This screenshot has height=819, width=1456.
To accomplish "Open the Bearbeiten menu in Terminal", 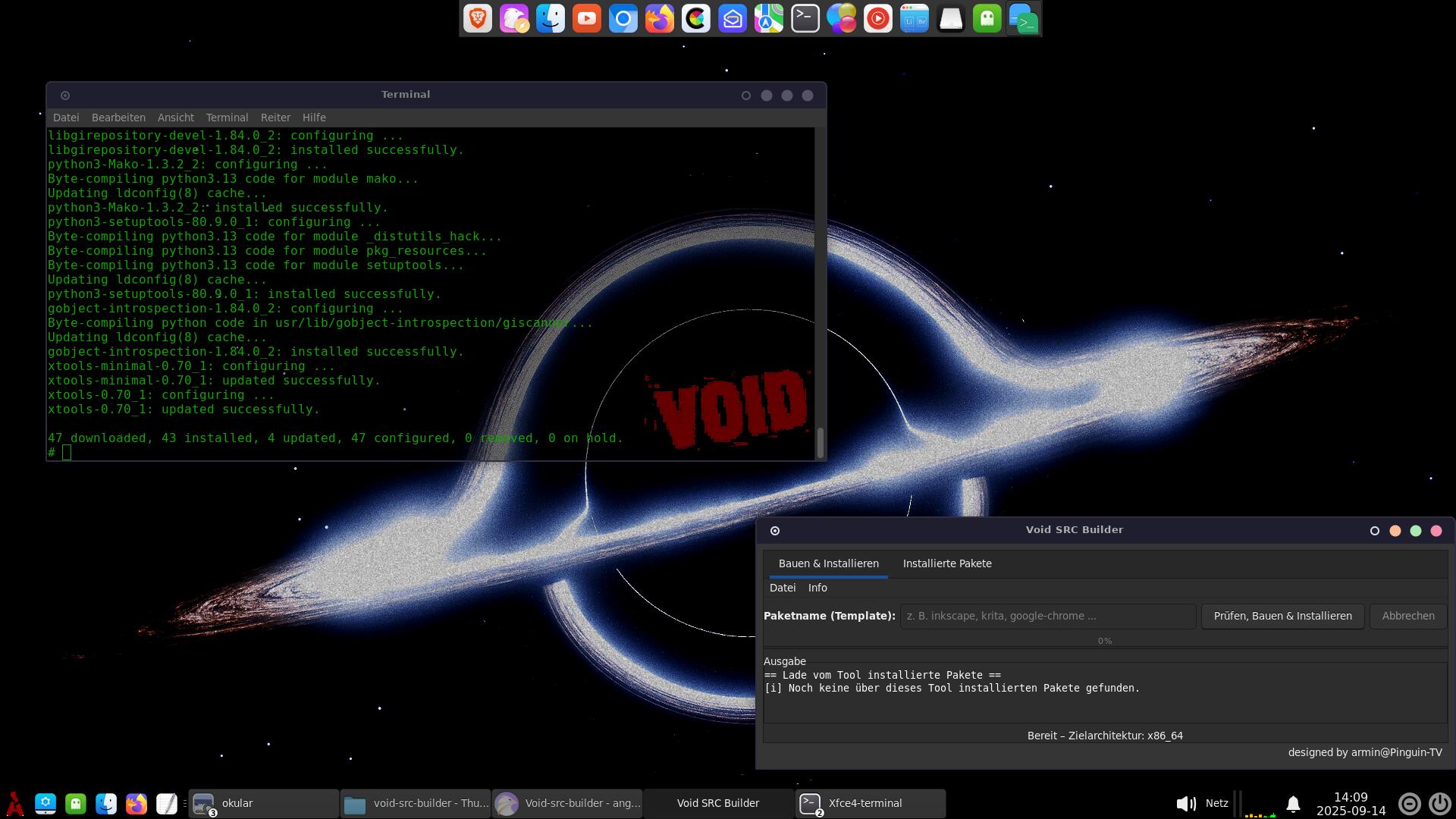I will pyautogui.click(x=118, y=118).
